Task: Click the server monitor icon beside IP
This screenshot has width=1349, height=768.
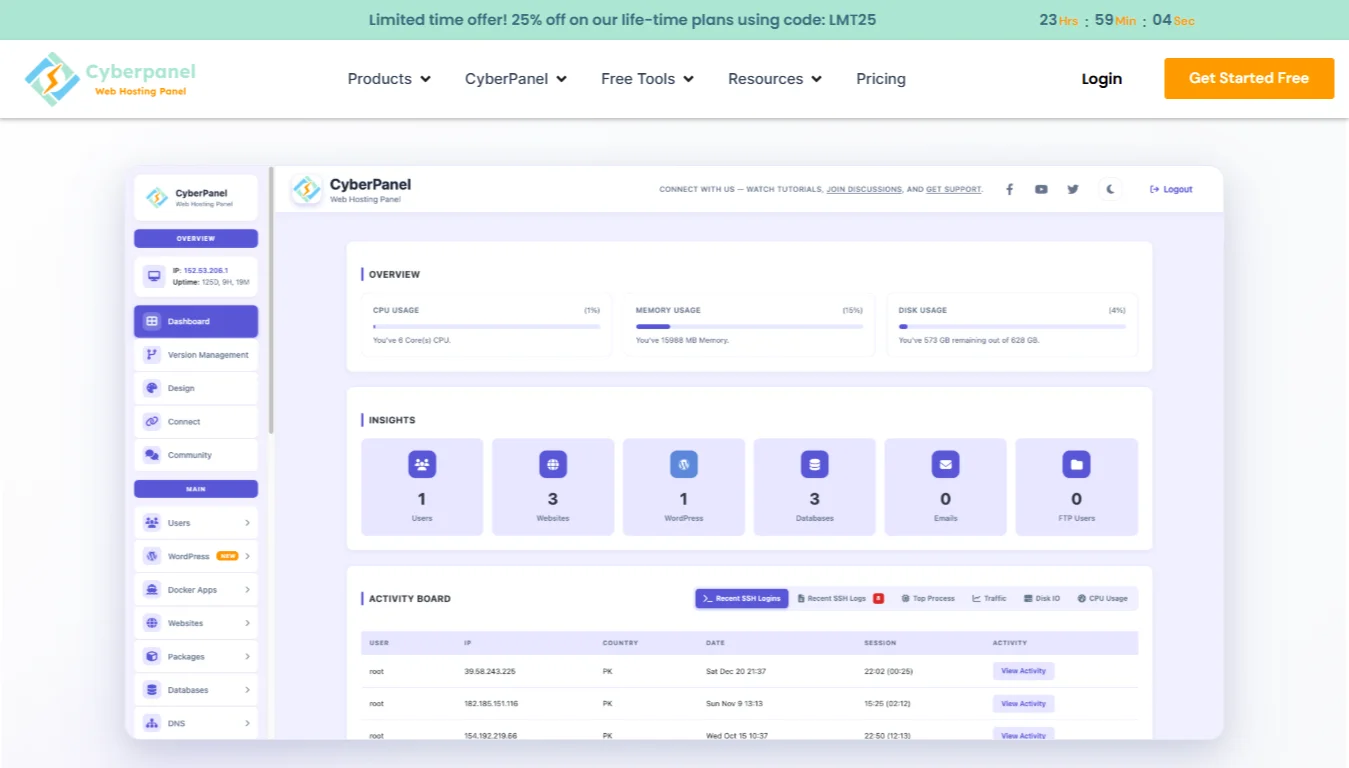Action: click(x=154, y=276)
